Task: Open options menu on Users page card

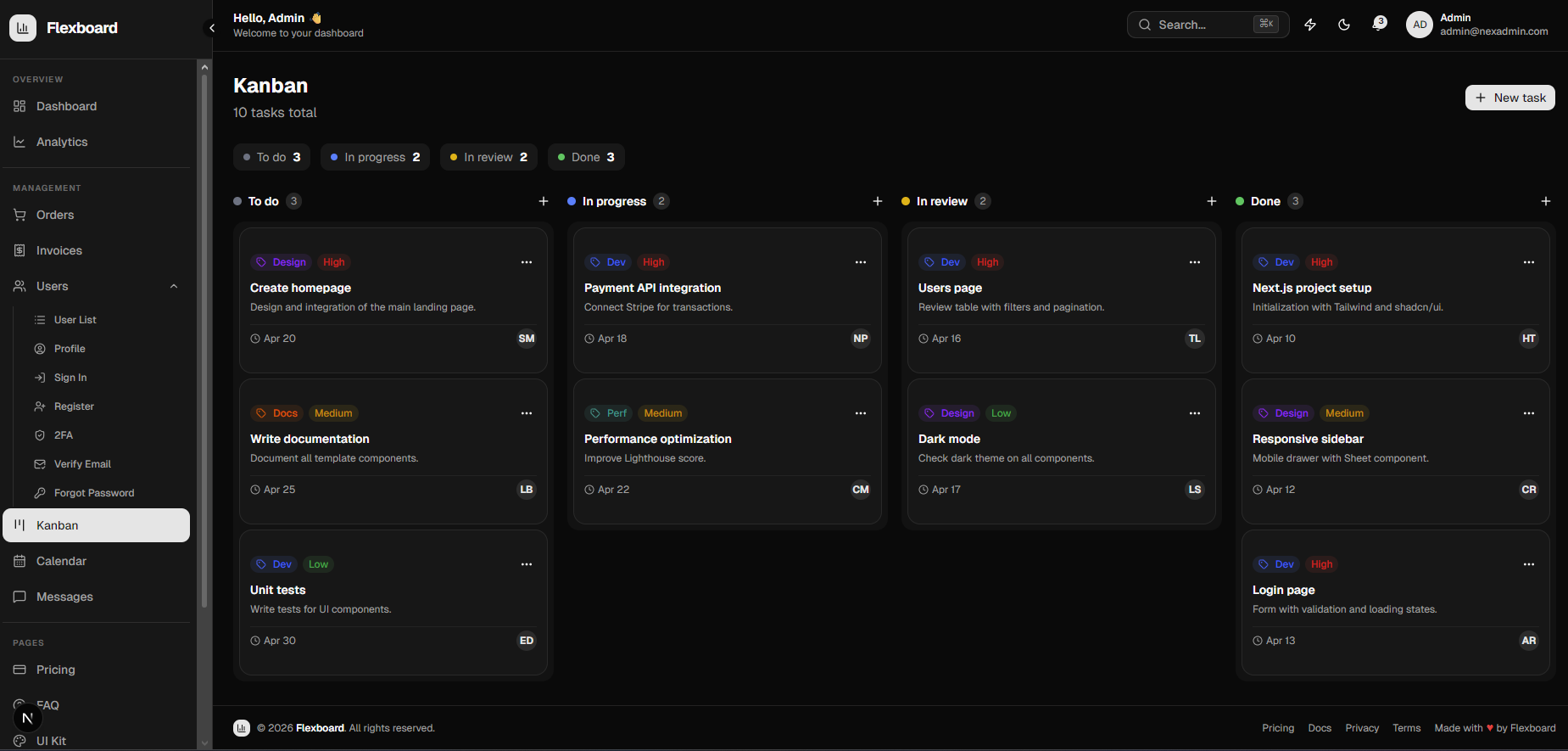Action: click(1195, 262)
